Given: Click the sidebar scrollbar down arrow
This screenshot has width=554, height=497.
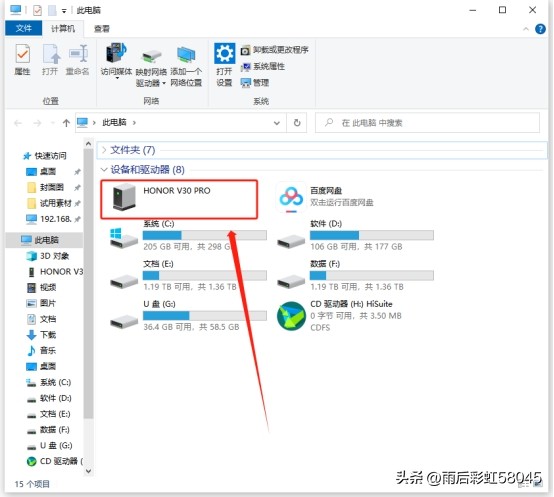Looking at the screenshot, I should pos(88,471).
